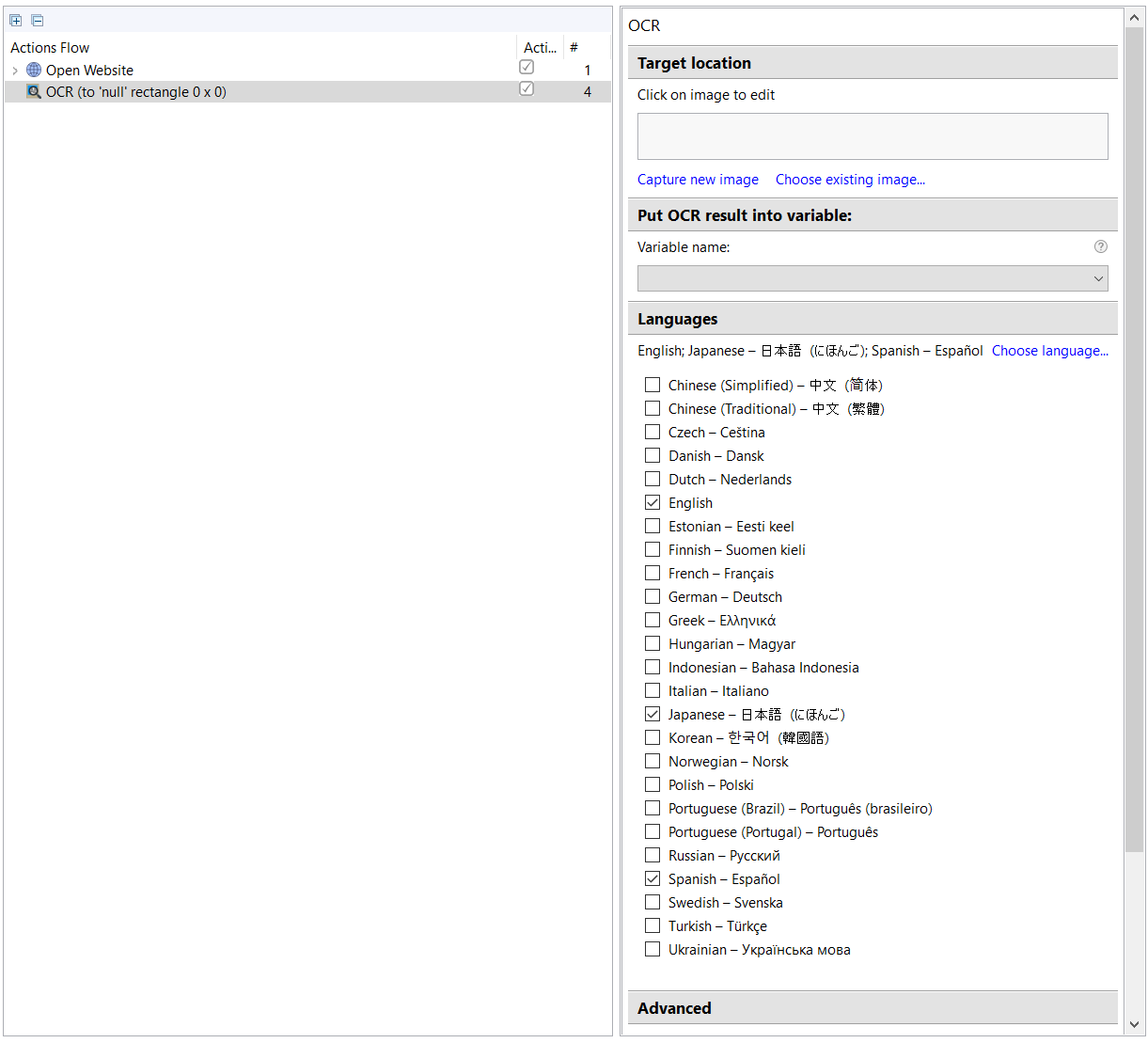Viewport: 1148px width, 1043px height.
Task: Uncheck the English language checkbox
Action: (653, 502)
